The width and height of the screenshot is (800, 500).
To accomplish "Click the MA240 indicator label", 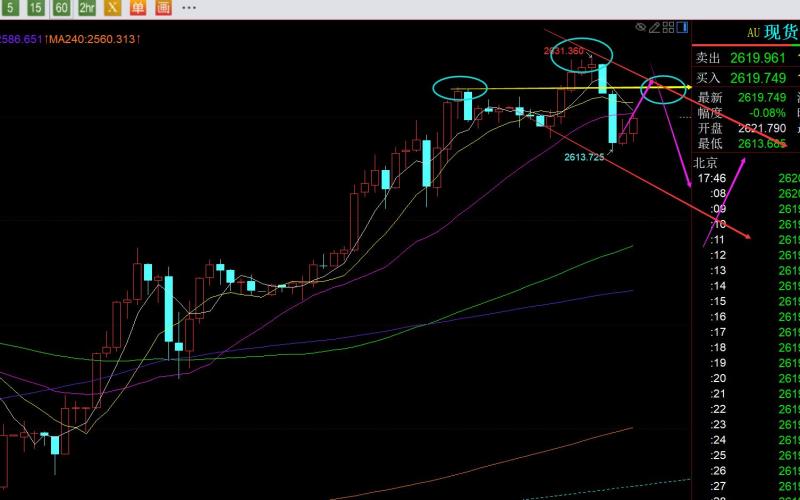I will (95, 39).
